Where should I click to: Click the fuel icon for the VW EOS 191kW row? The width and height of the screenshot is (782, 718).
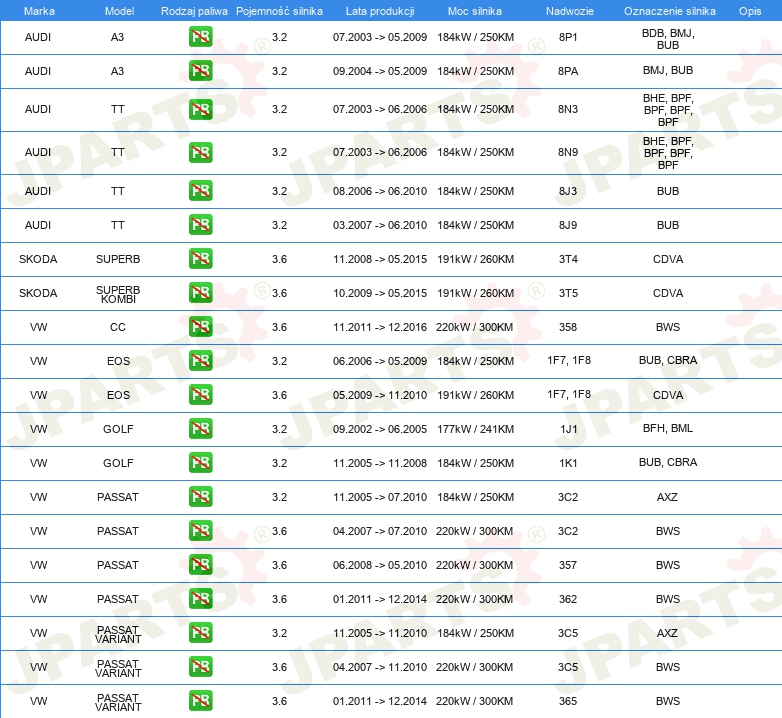click(x=200, y=395)
